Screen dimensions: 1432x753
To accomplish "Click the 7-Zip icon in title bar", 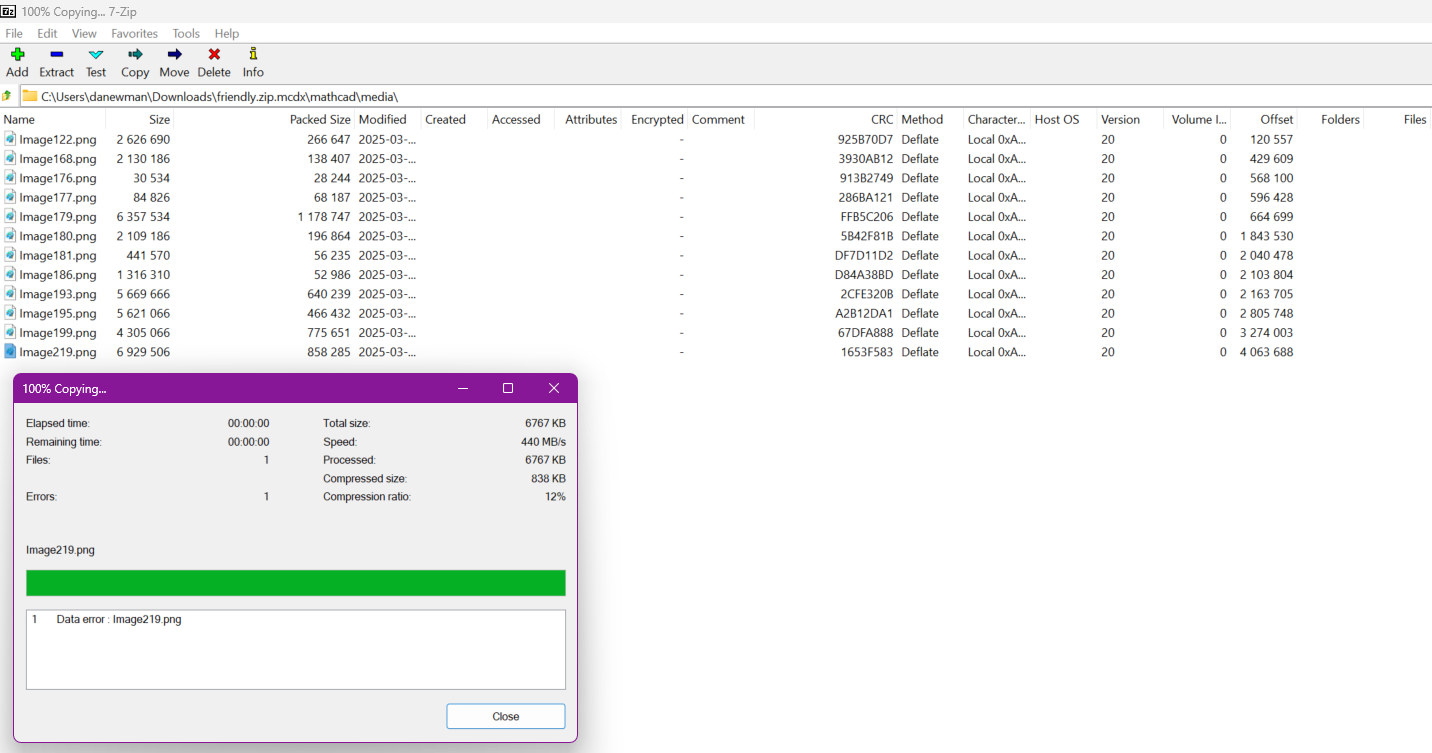I will pos(10,11).
